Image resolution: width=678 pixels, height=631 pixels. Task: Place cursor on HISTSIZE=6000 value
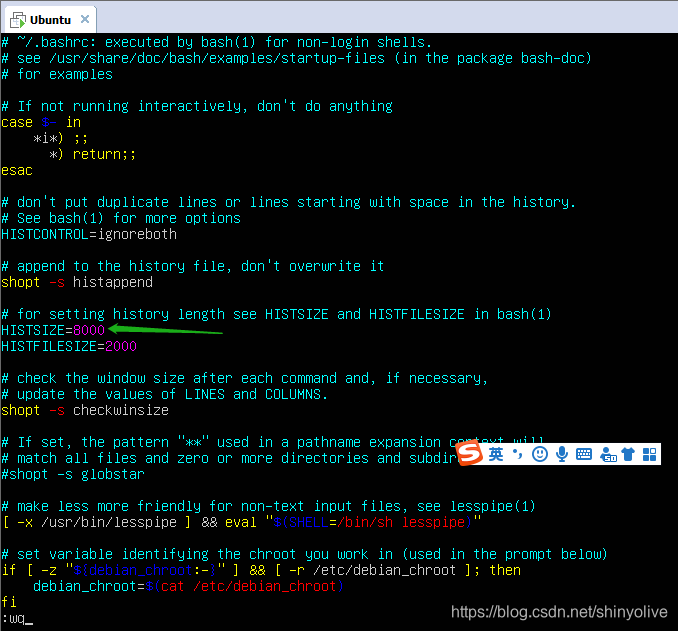click(88, 330)
